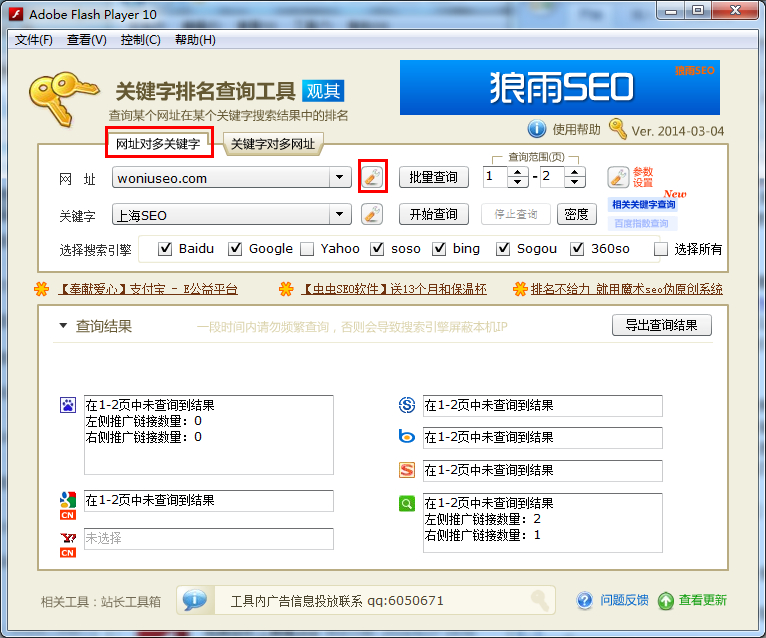The width and height of the screenshot is (766, 638).
Task: Click the 狼雨SEO banner advertisement
Action: click(x=559, y=88)
